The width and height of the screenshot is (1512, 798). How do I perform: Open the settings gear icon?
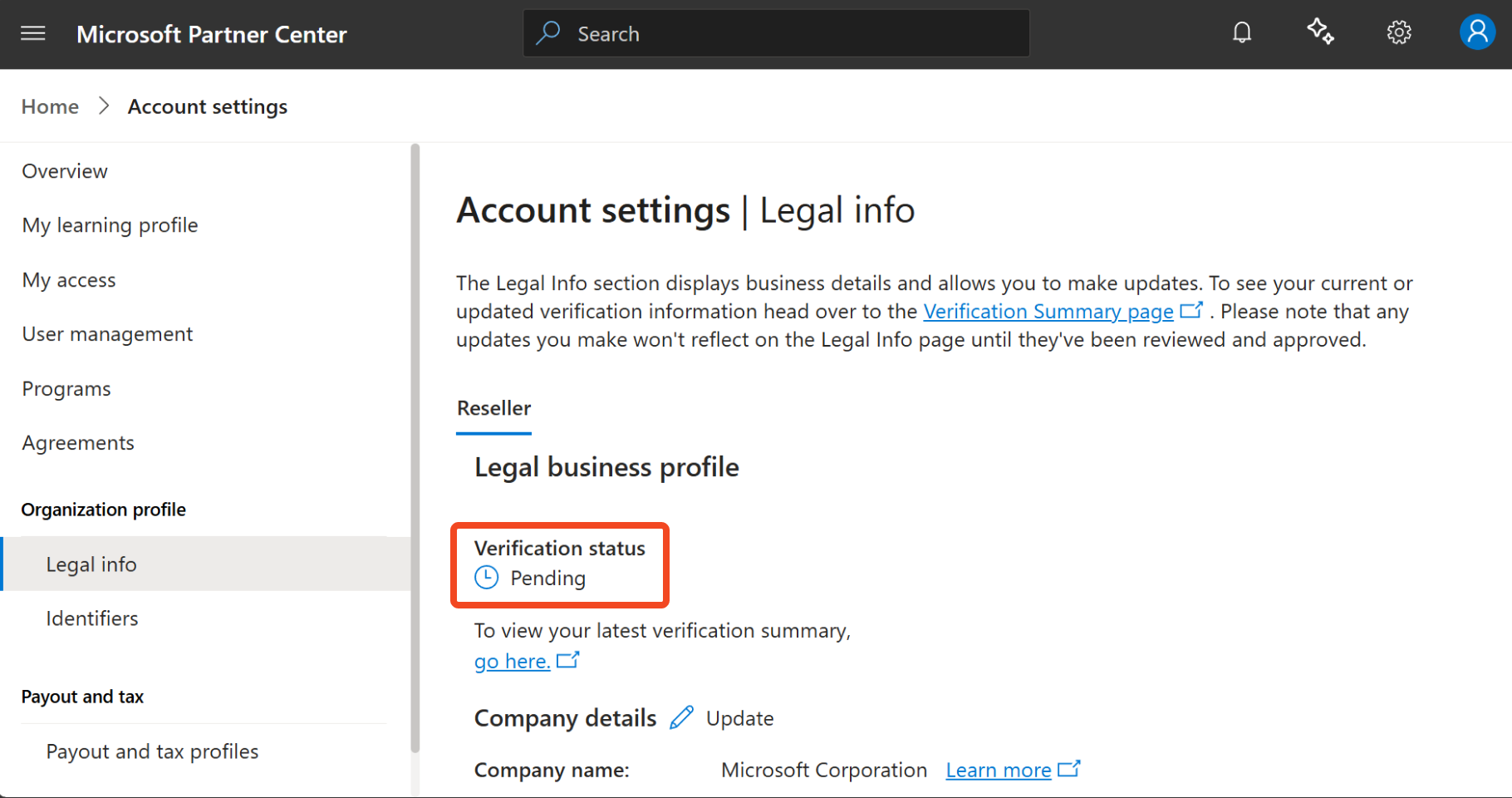click(1399, 33)
